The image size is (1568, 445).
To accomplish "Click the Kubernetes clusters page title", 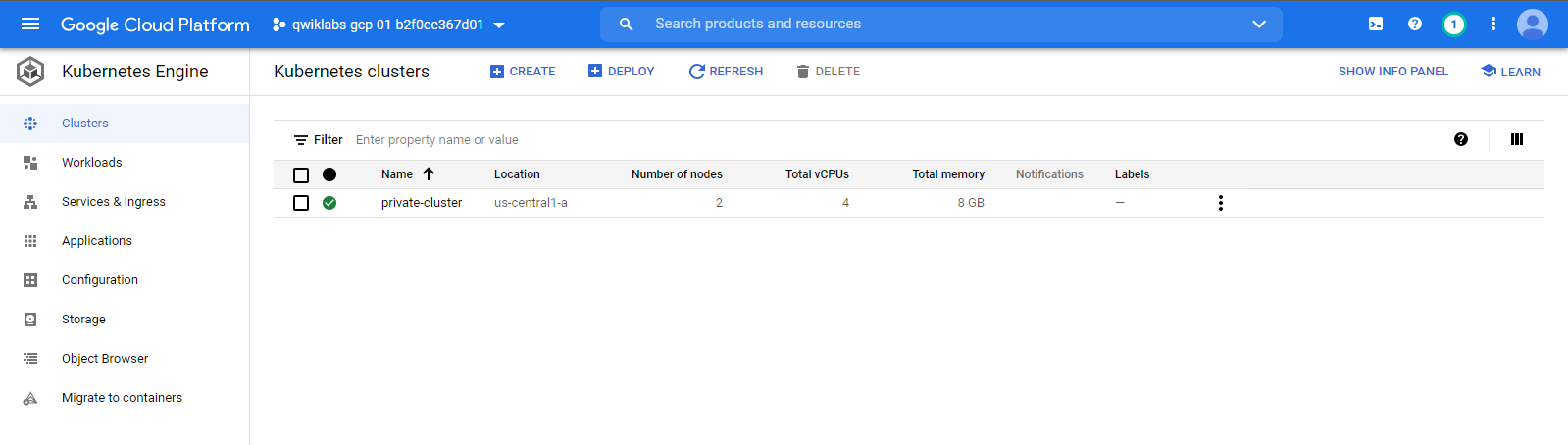I will [351, 72].
